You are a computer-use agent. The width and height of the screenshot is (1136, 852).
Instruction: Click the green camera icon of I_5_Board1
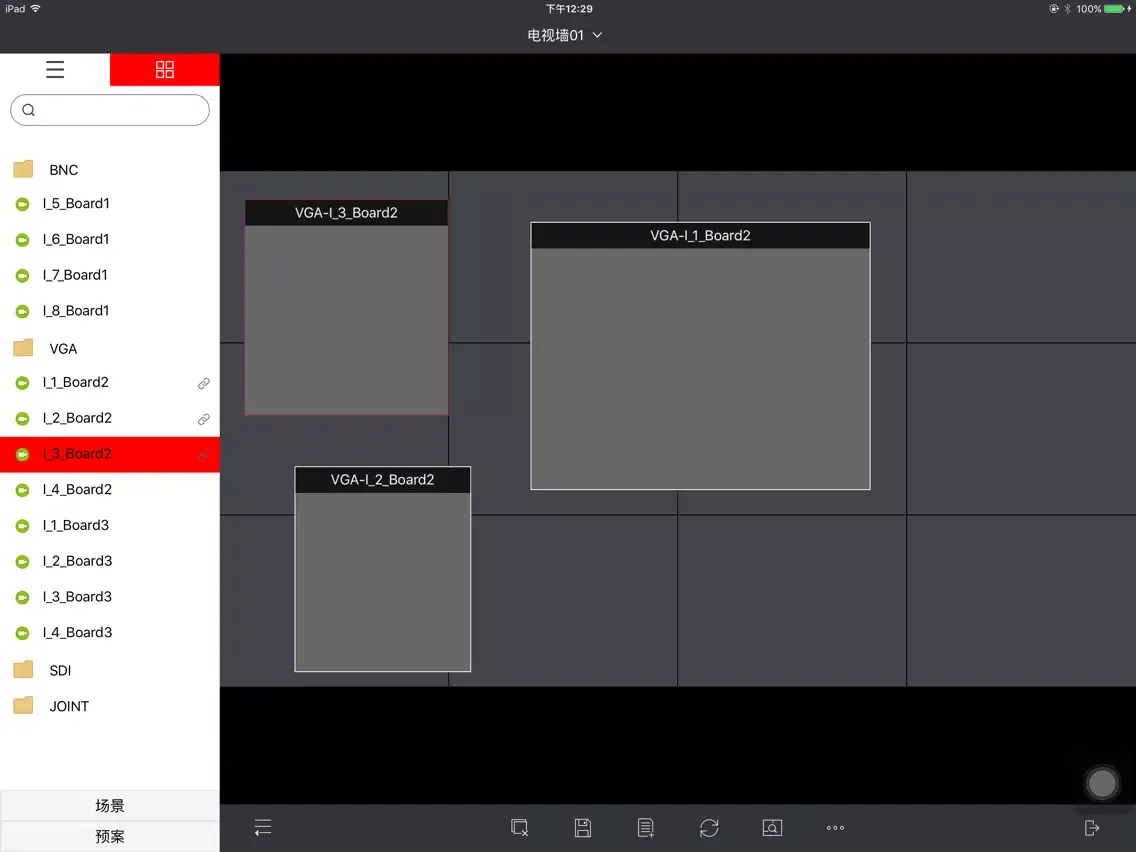(x=22, y=204)
